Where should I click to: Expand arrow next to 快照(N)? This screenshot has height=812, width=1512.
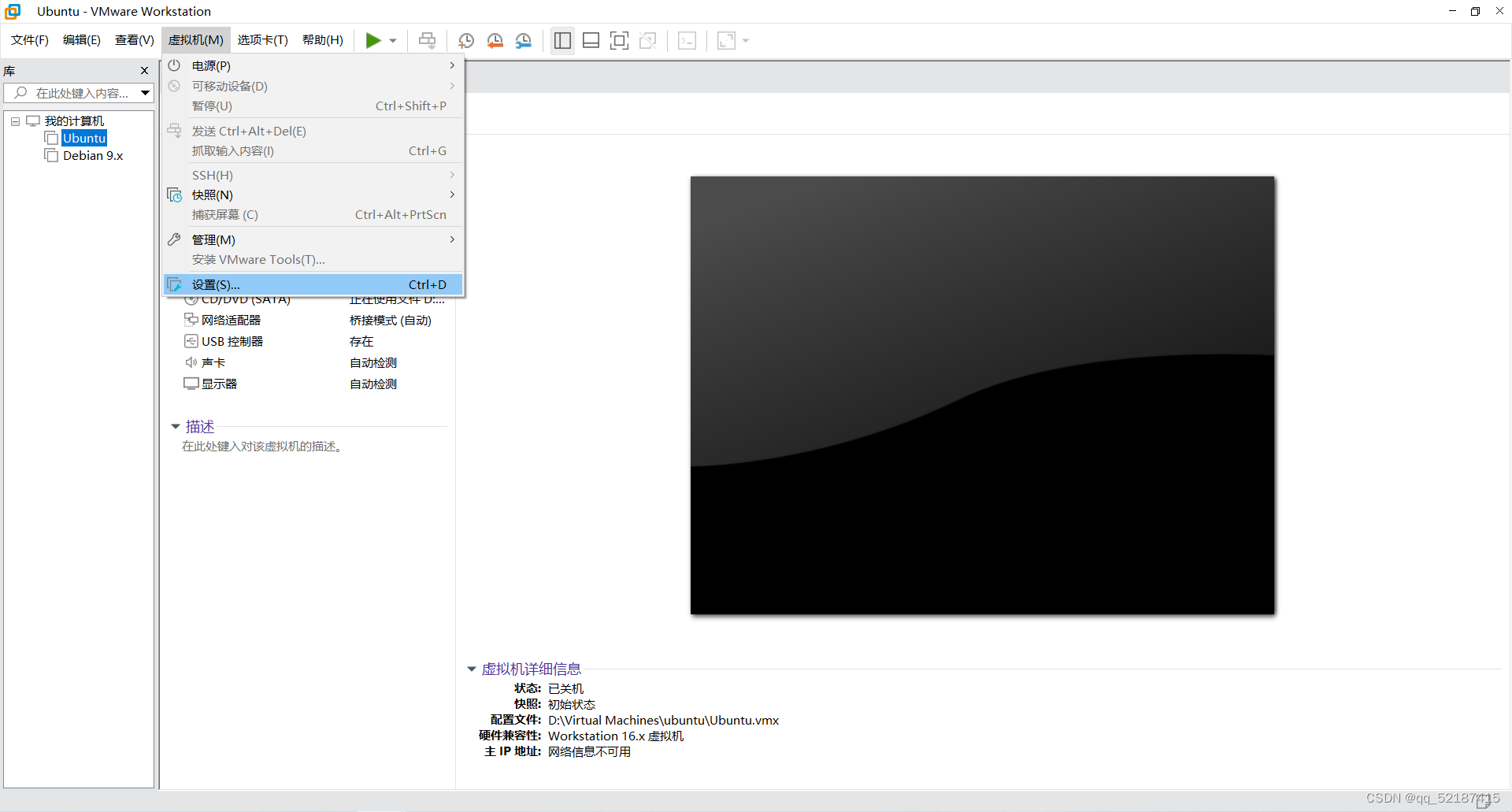452,195
